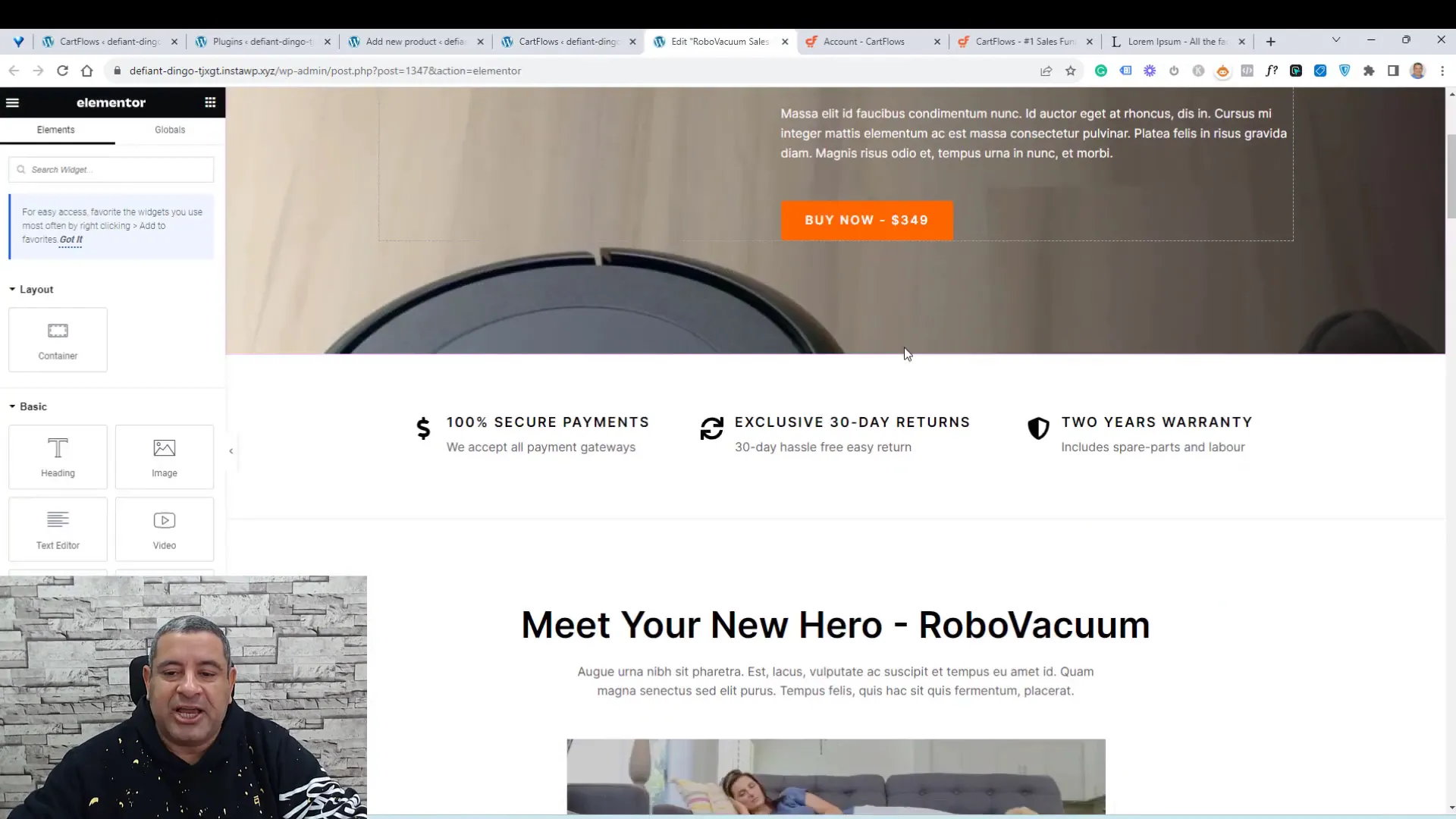Click the Search Widget input field

coord(111,170)
